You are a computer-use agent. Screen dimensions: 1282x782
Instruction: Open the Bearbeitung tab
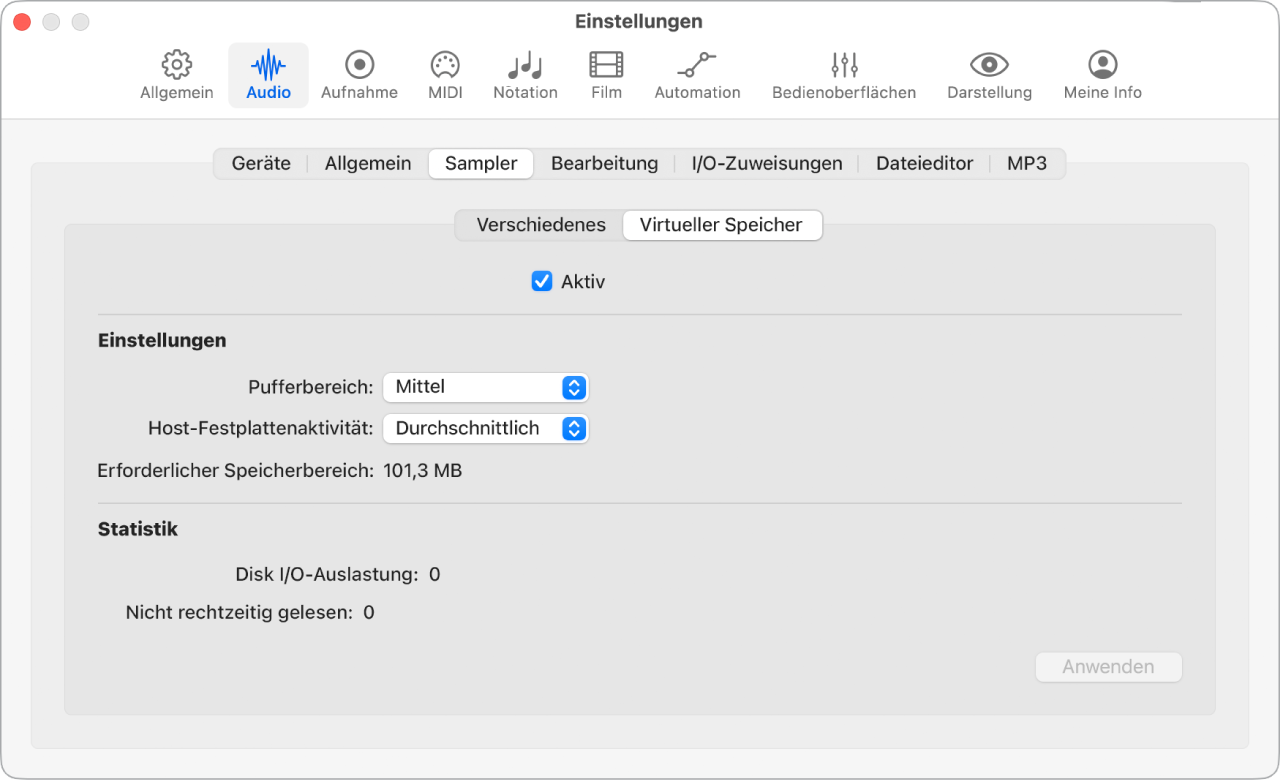click(x=604, y=163)
